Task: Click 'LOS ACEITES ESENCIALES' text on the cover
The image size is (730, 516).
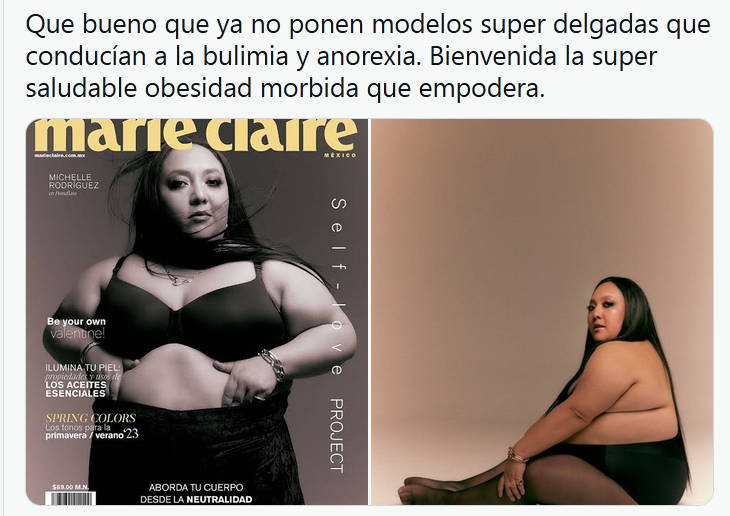Action: click(x=76, y=389)
